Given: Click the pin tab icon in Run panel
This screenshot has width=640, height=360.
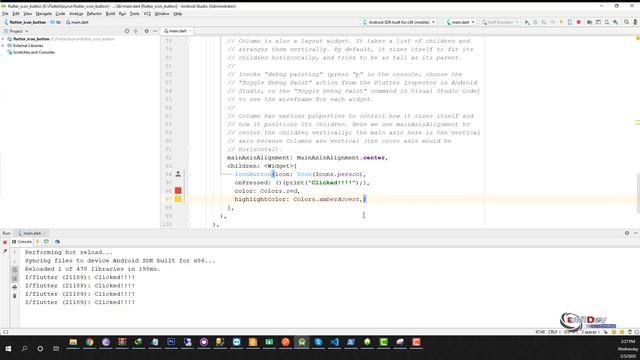Looking at the screenshot, I should [x=5, y=251].
